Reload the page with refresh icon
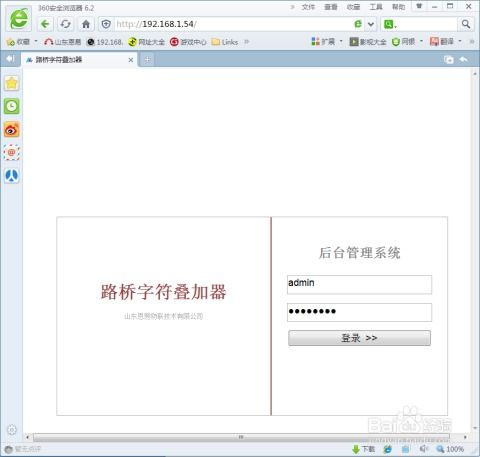The width and height of the screenshot is (480, 457). pos(65,24)
